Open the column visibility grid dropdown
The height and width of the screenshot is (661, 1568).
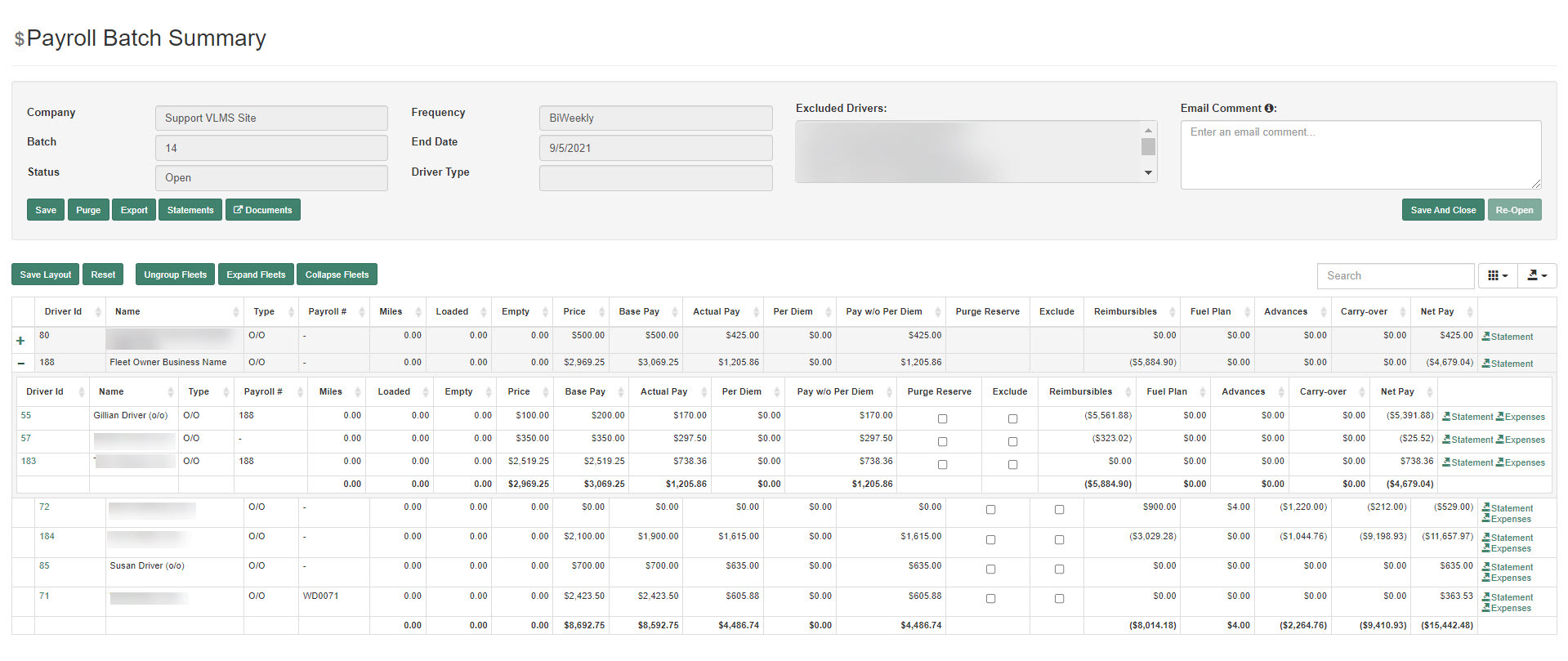(x=1497, y=276)
